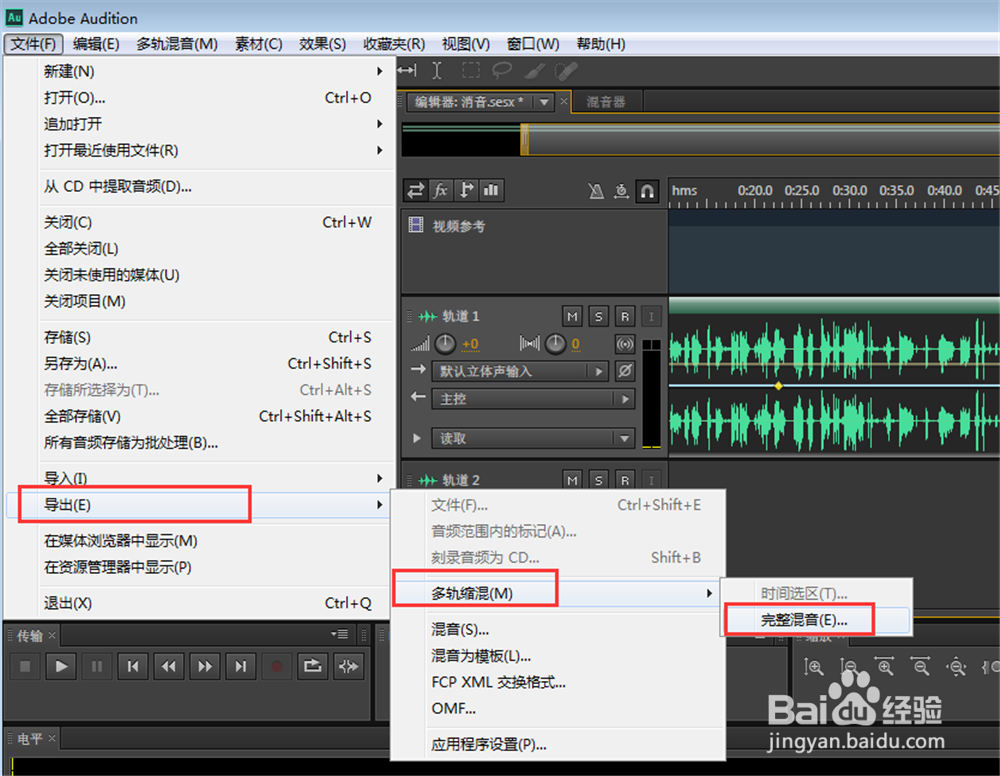Toggle the metronome icon
The height and width of the screenshot is (776, 1000).
pos(596,191)
